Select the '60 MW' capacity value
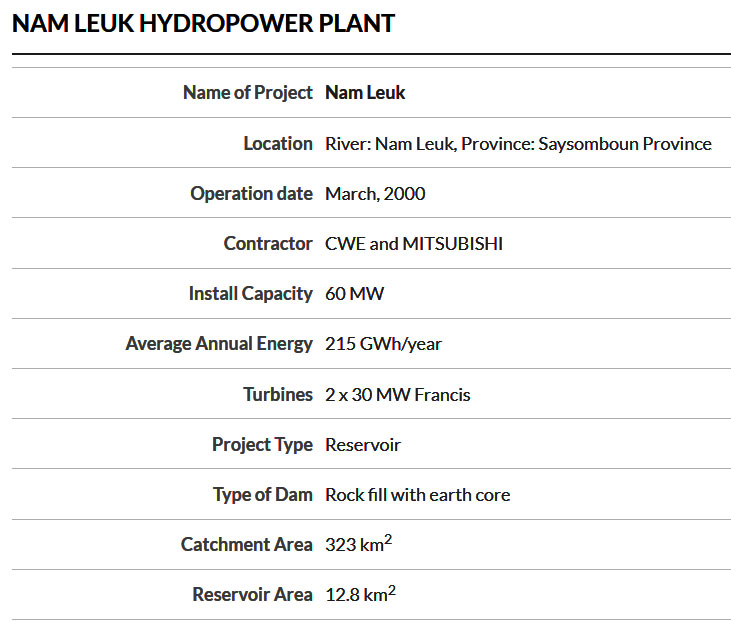The image size is (731, 631). pyautogui.click(x=354, y=293)
